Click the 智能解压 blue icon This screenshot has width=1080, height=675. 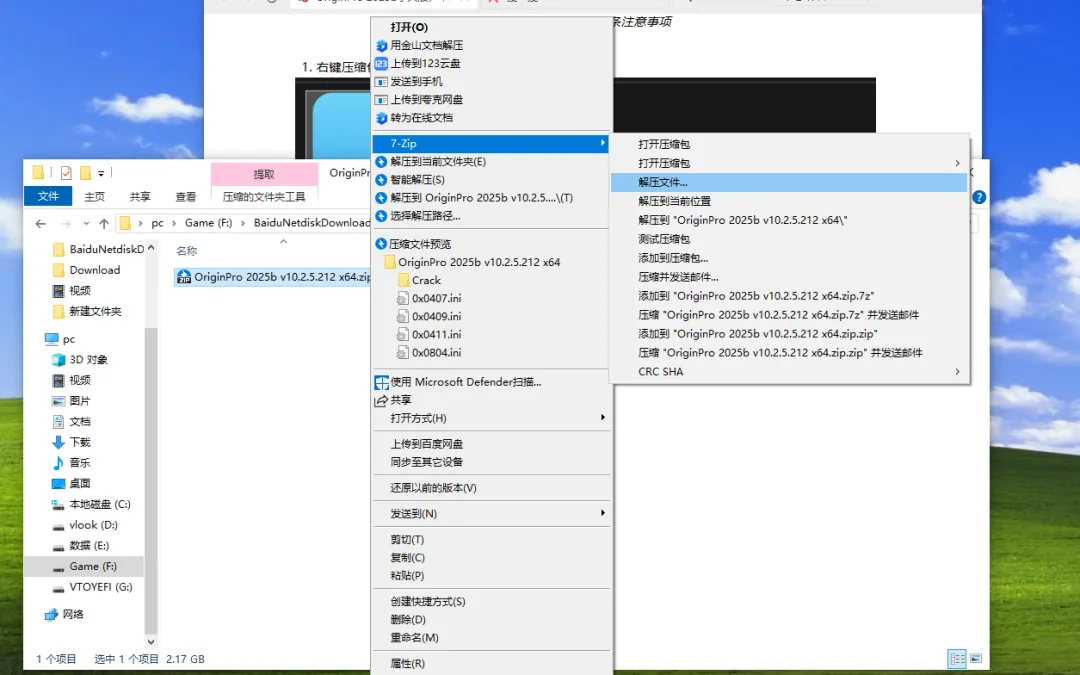click(x=381, y=180)
